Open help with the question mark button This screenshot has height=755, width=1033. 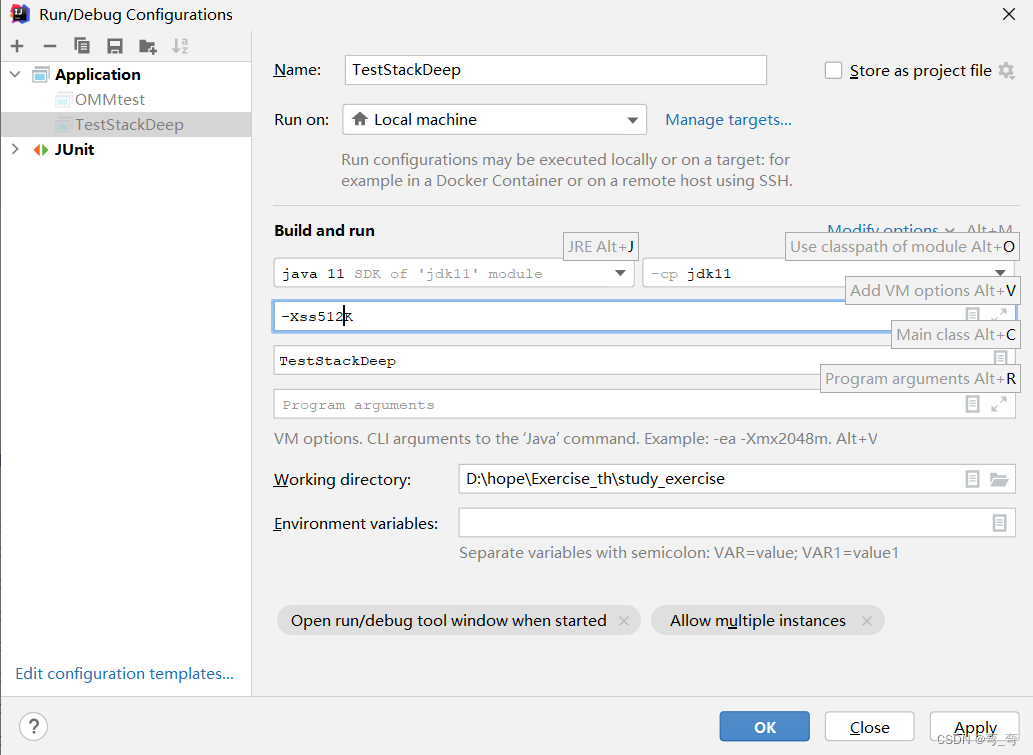click(x=34, y=727)
